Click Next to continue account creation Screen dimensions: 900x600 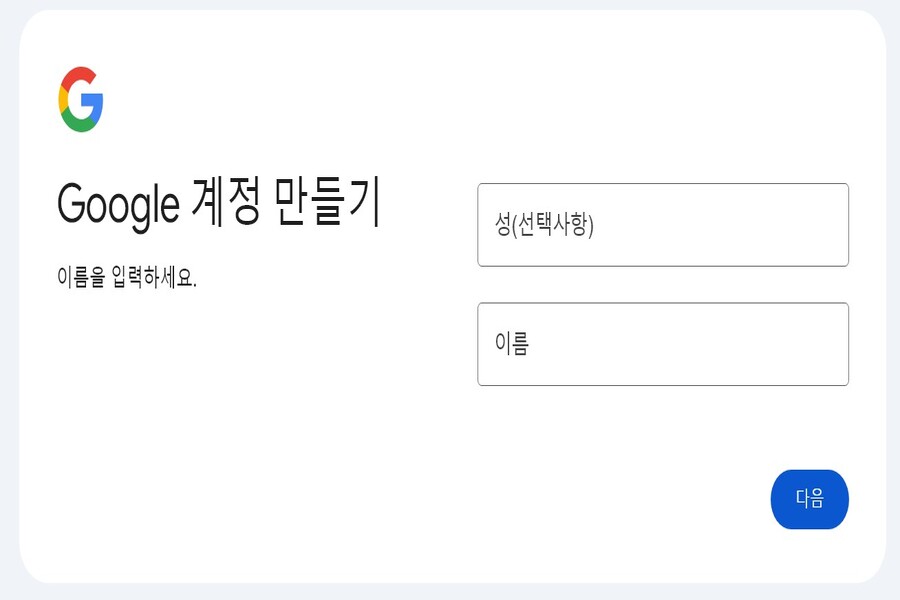(x=810, y=498)
